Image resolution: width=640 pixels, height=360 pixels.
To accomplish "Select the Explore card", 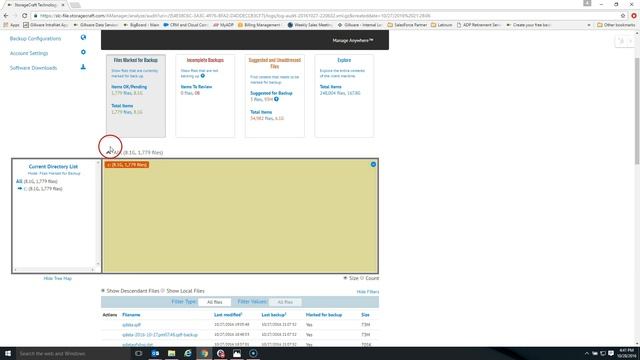I will coord(344,96).
